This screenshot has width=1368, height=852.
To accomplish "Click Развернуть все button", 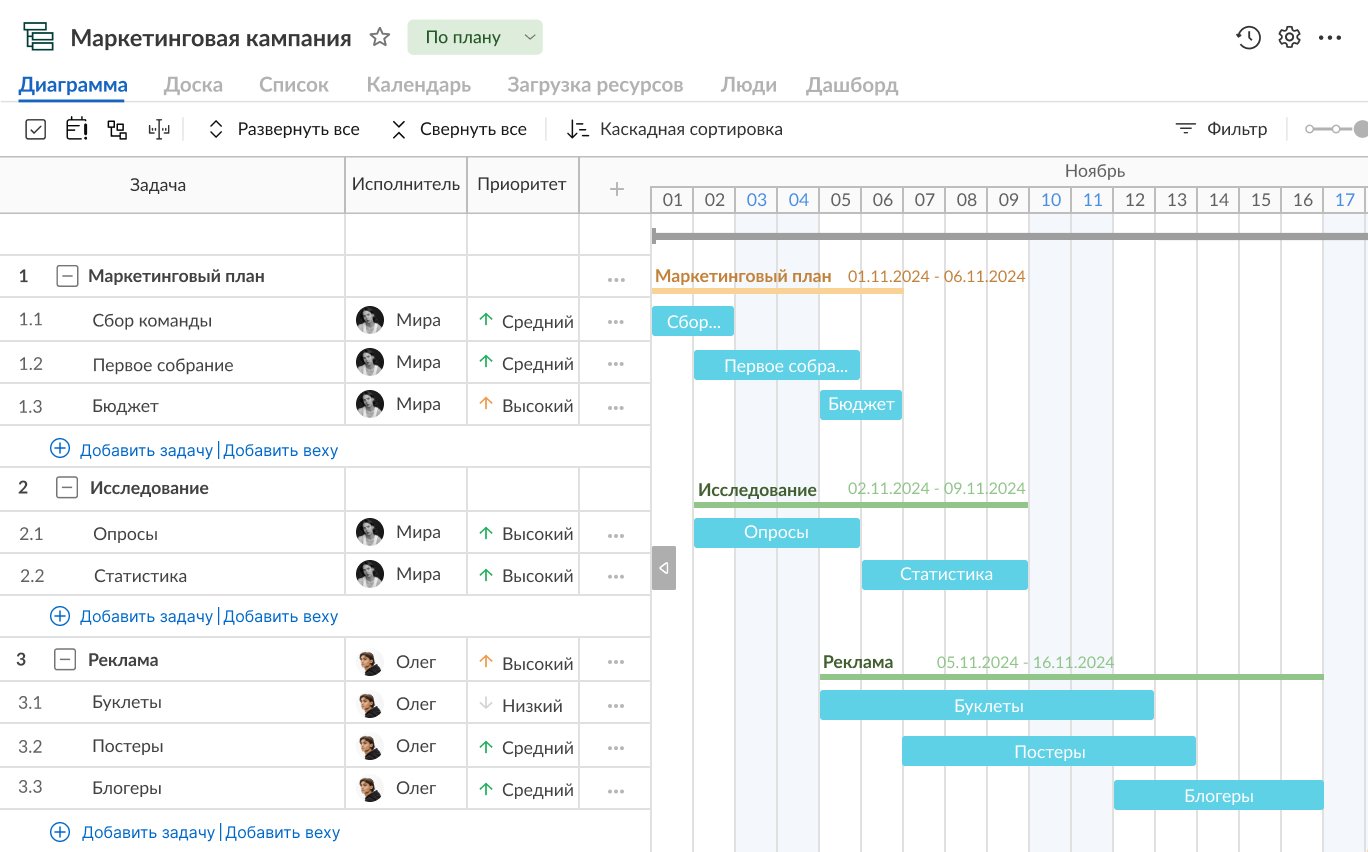I will [284, 129].
